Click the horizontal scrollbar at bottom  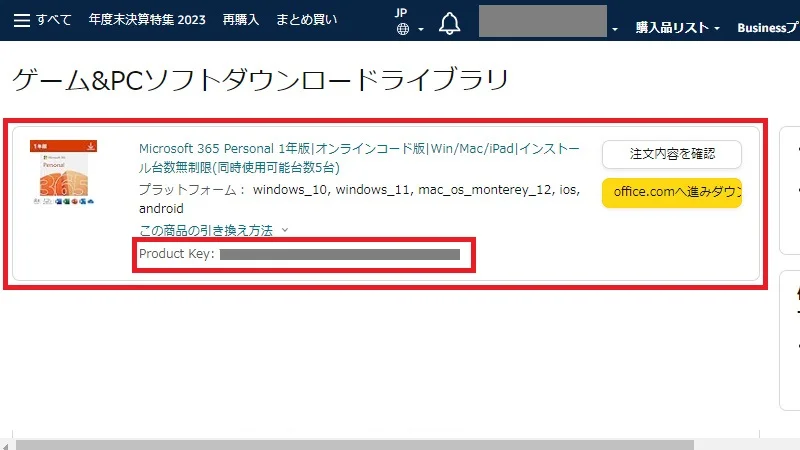355,445
